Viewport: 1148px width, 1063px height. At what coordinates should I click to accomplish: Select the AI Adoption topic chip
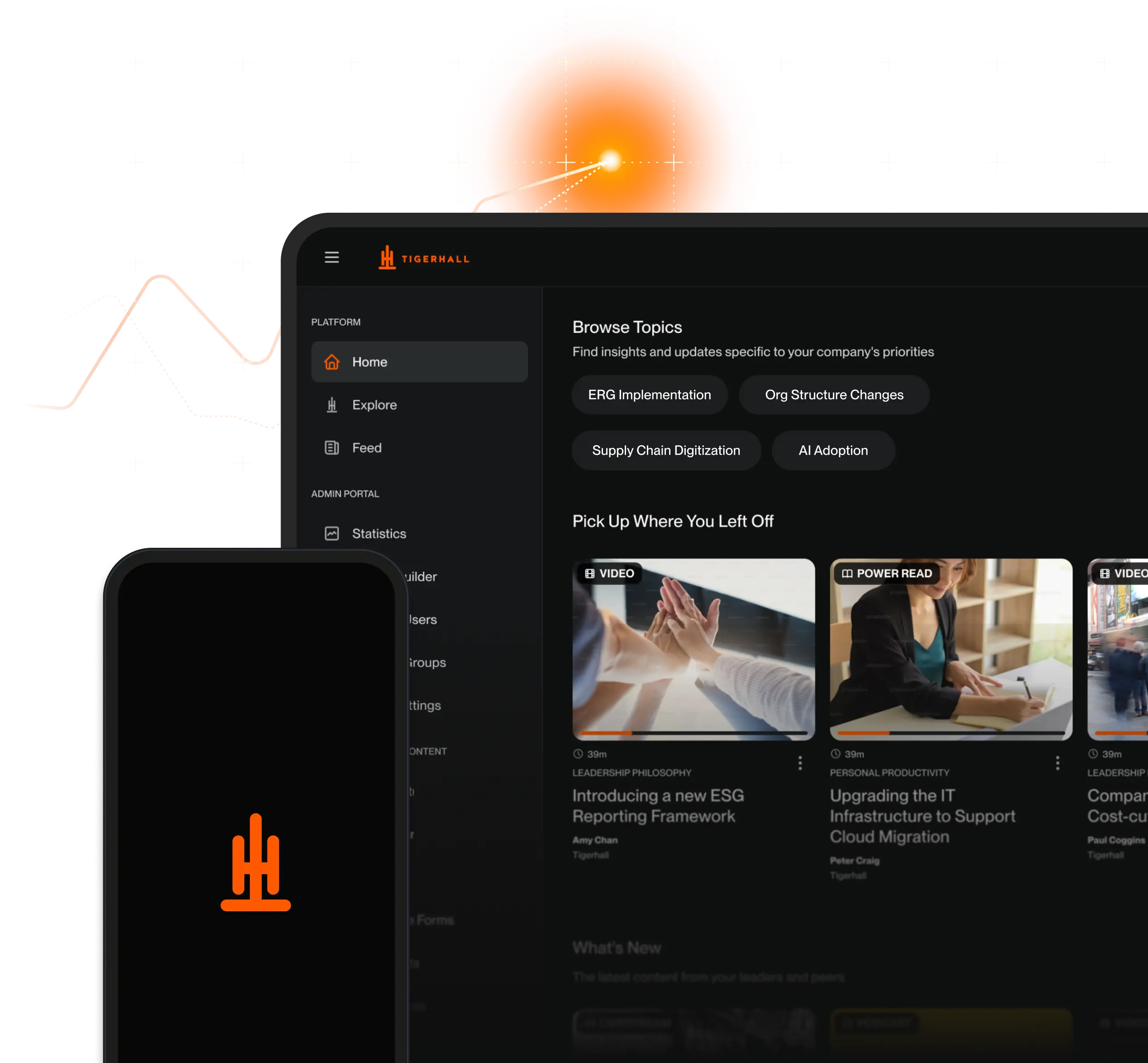[833, 450]
